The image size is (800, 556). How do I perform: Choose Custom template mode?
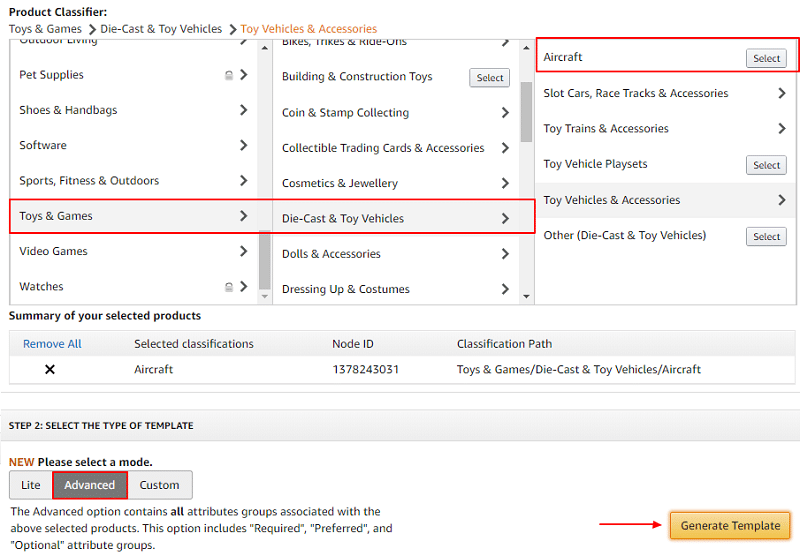(x=160, y=485)
